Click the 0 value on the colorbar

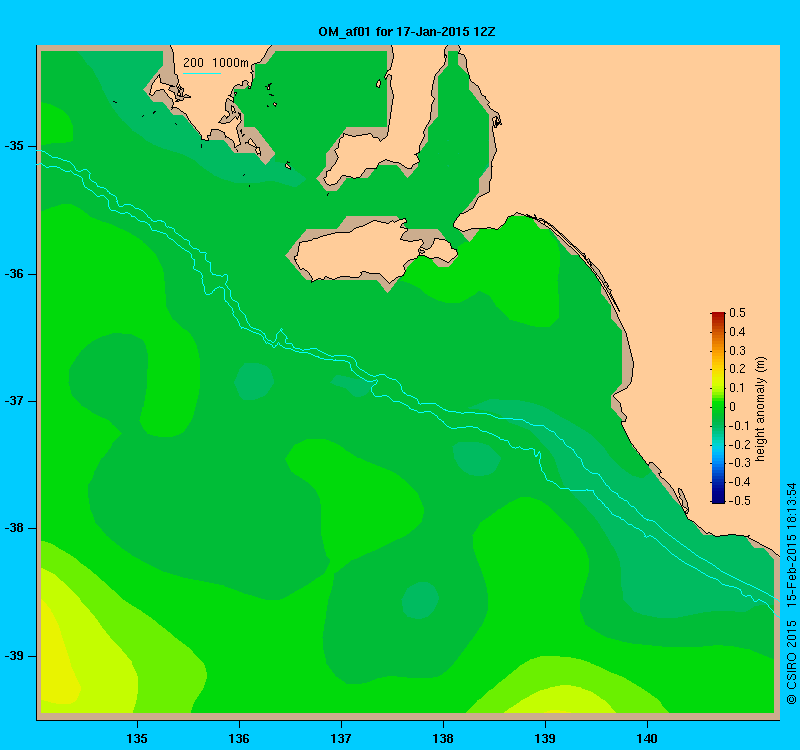tap(733, 407)
